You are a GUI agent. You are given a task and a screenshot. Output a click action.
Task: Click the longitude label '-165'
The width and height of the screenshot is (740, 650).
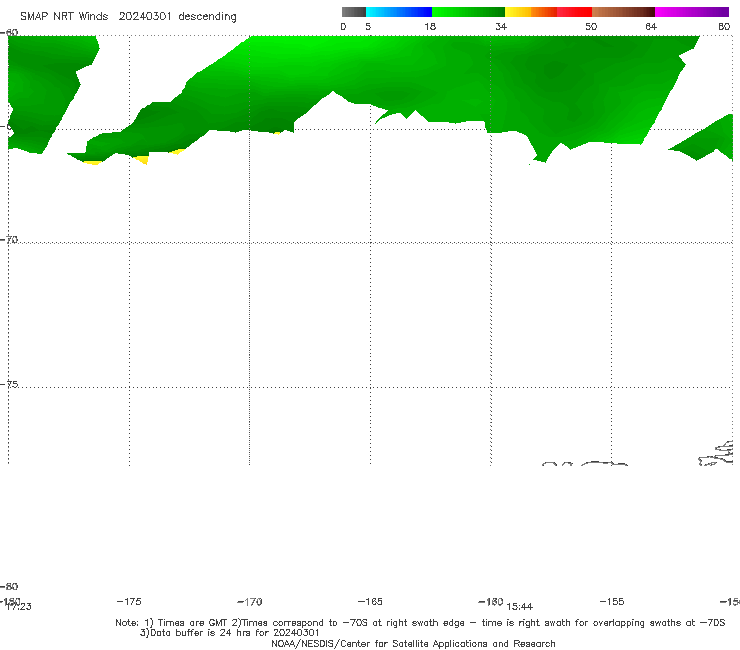tap(370, 601)
